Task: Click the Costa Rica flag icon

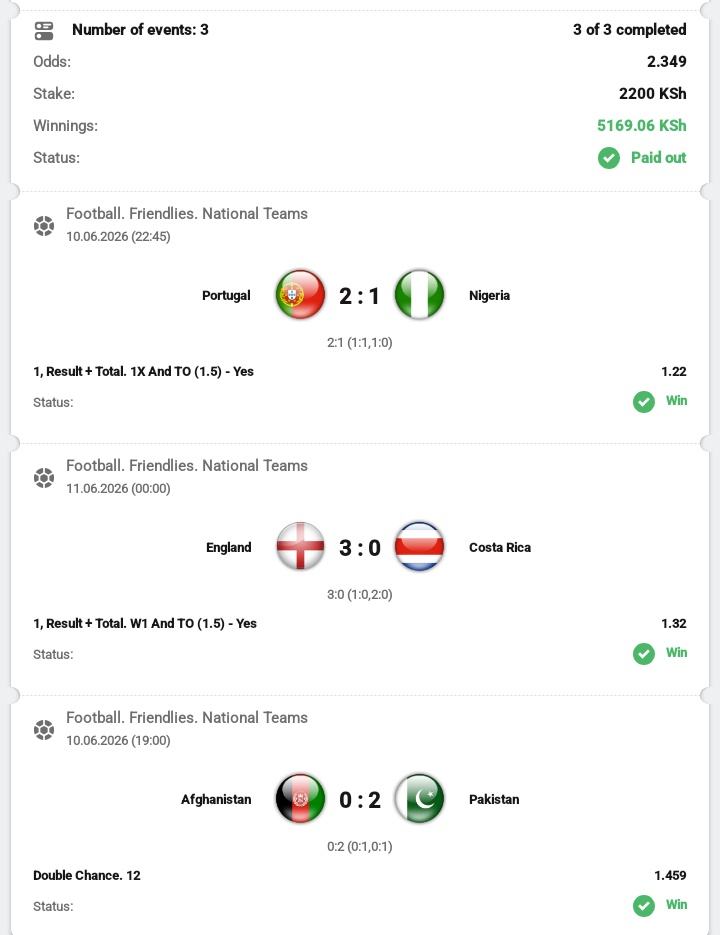Action: (419, 547)
